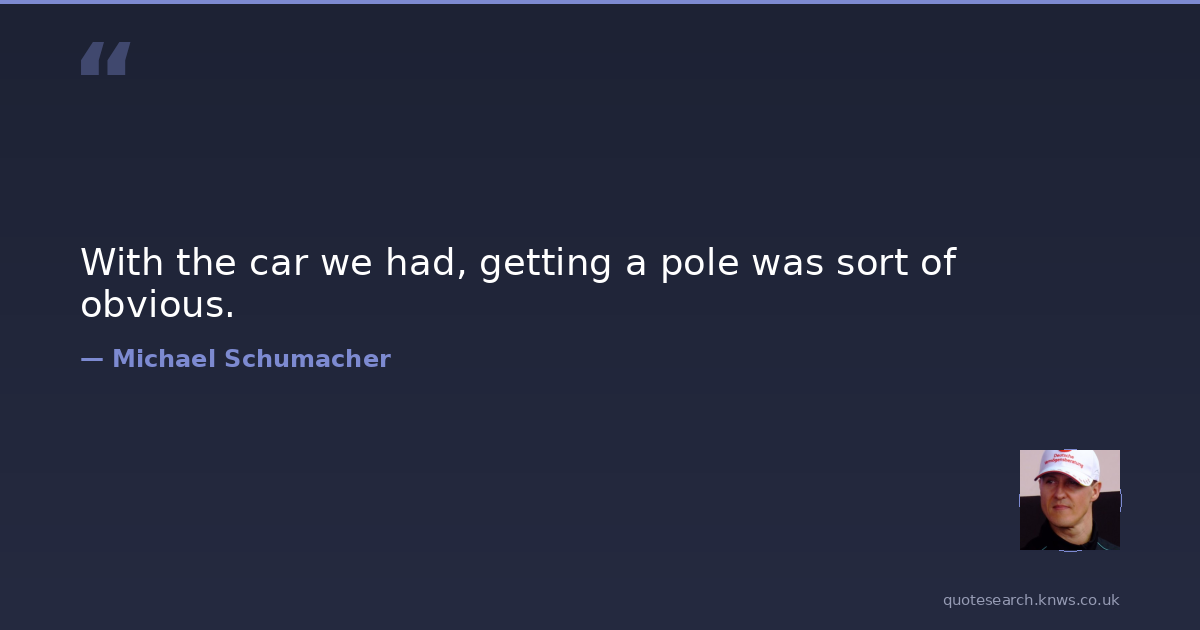
Task: Click the white cap in the portrait
Action: (1068, 465)
